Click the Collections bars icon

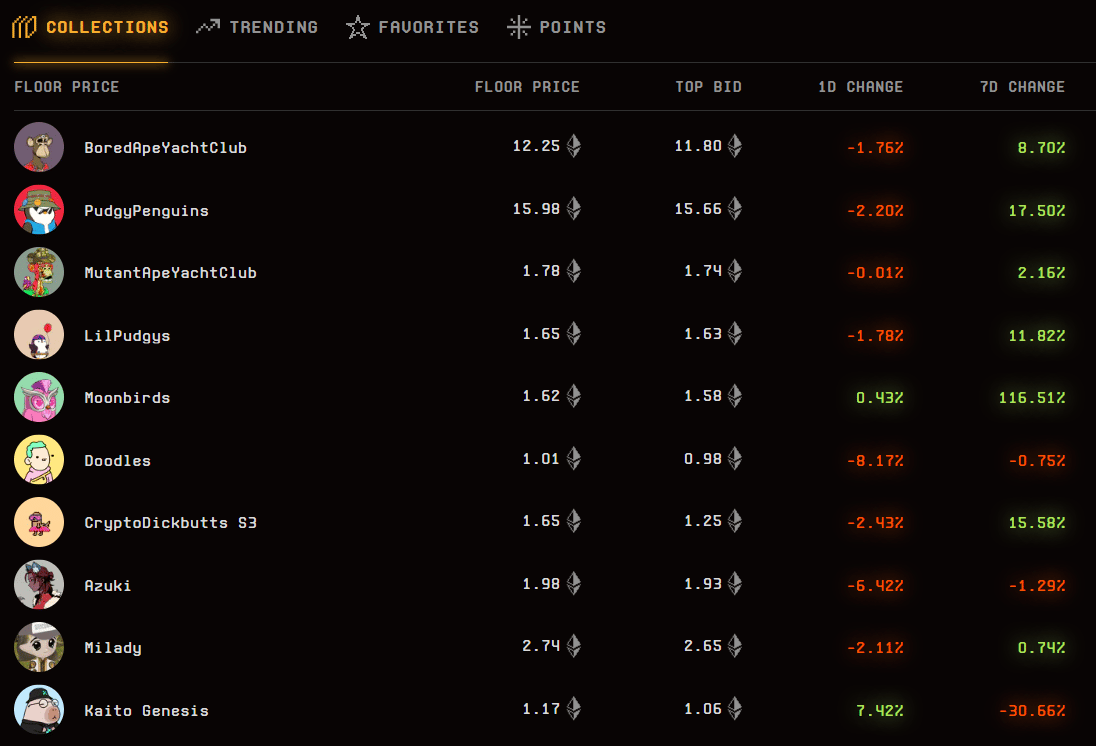(x=24, y=27)
